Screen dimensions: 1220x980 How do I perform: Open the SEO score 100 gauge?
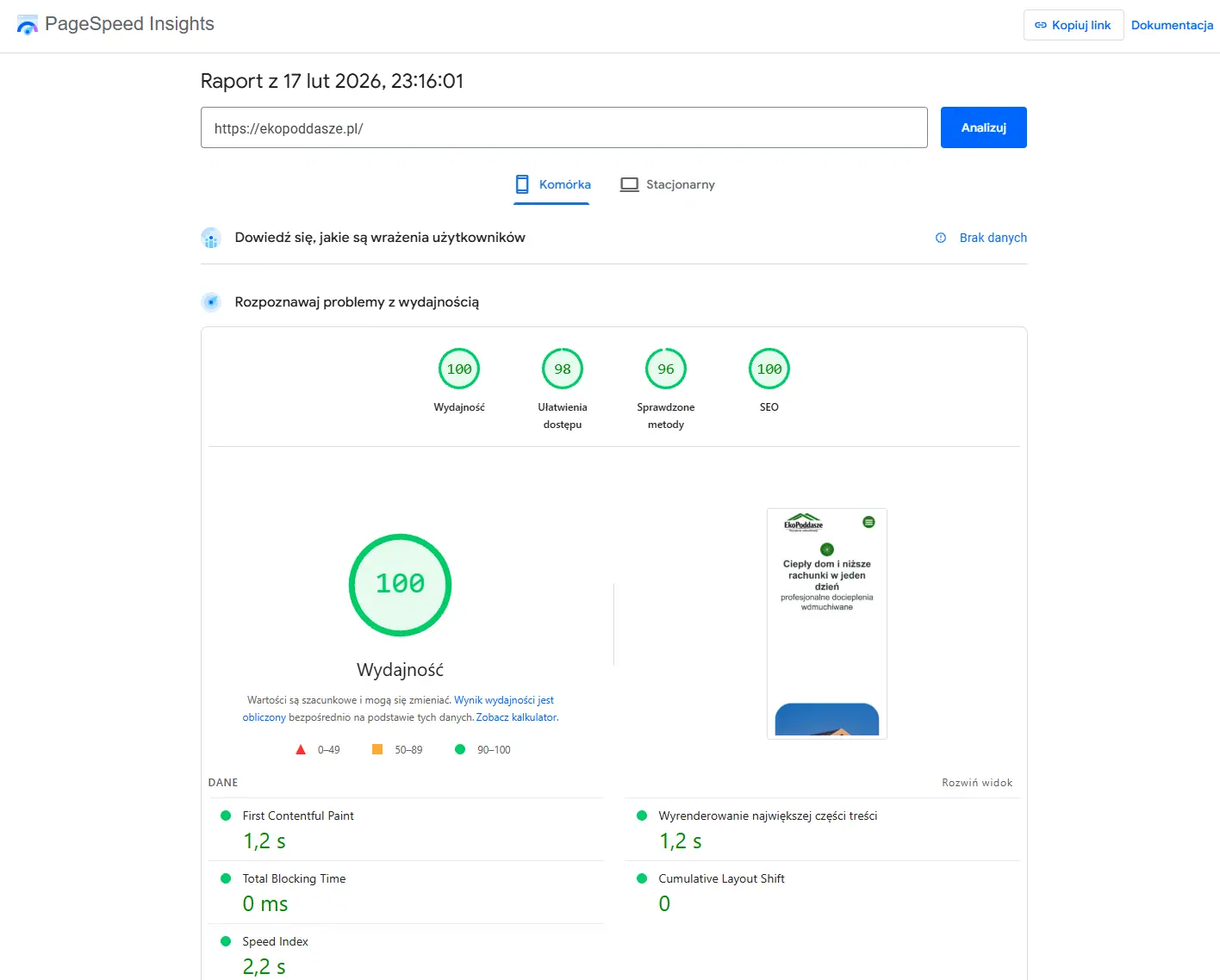769,369
